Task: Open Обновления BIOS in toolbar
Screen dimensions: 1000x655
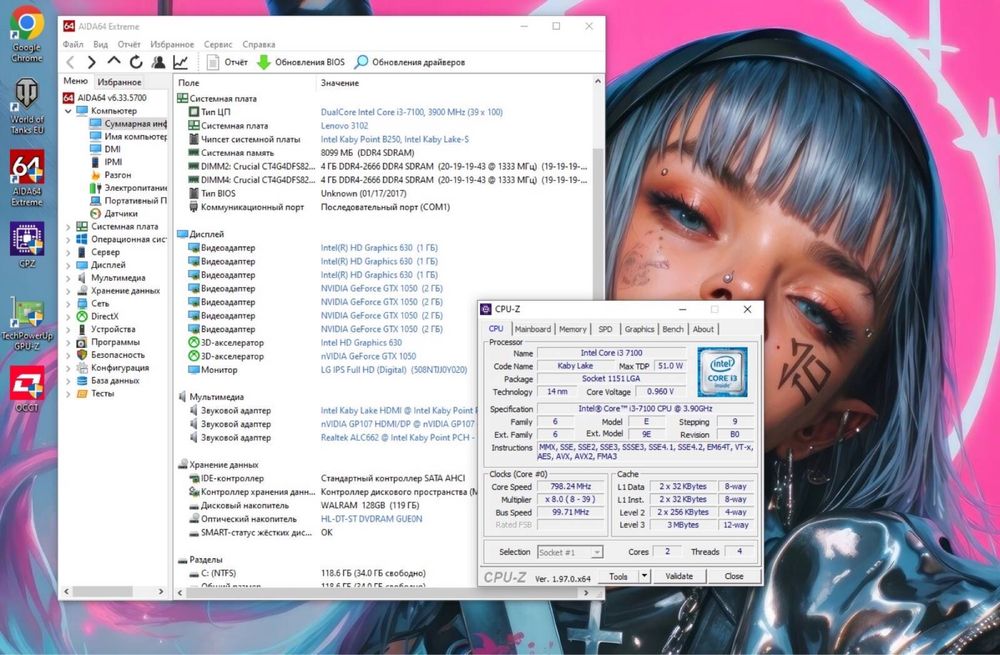Action: pos(300,62)
